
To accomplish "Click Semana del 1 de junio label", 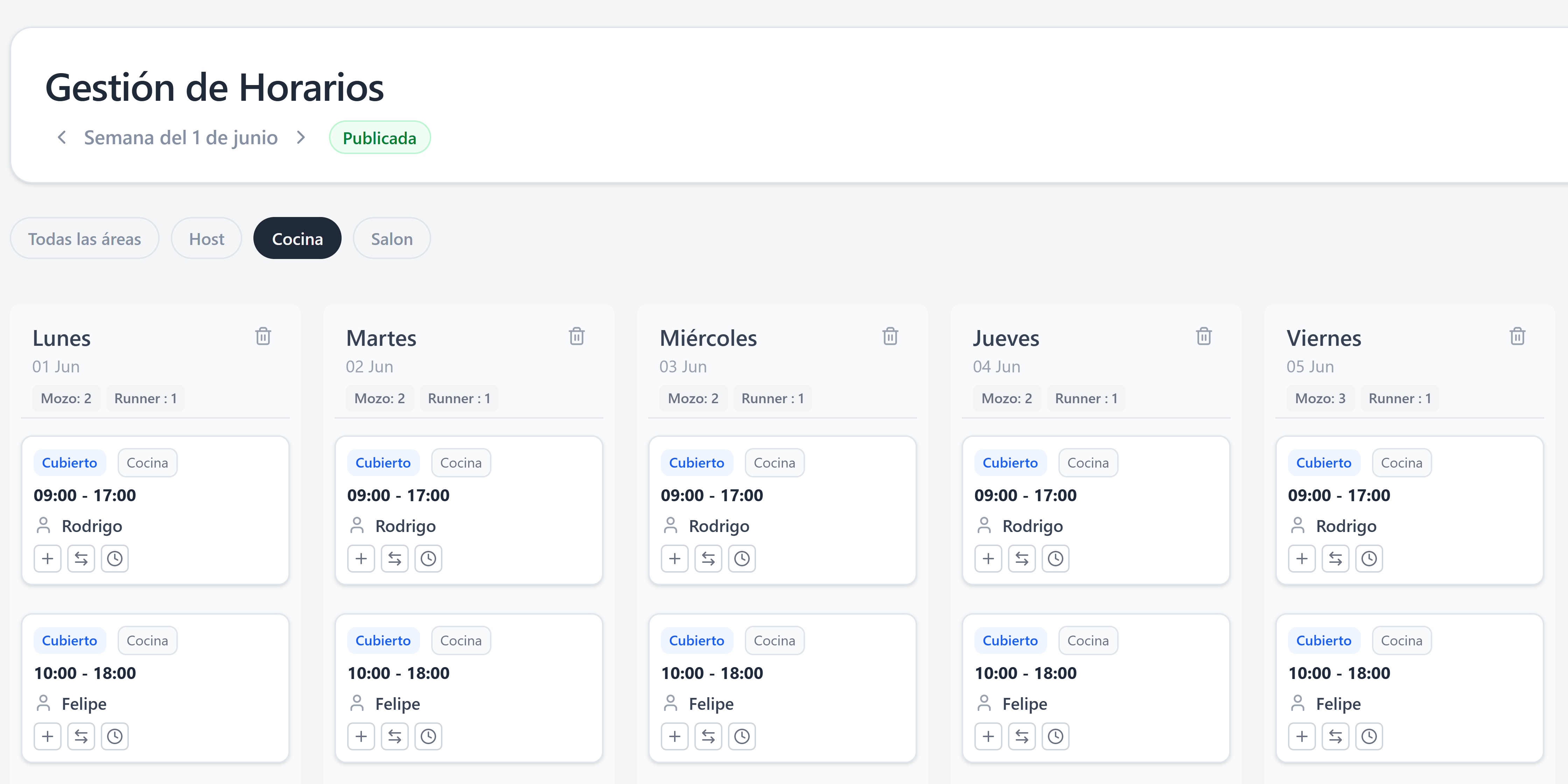I will point(181,138).
